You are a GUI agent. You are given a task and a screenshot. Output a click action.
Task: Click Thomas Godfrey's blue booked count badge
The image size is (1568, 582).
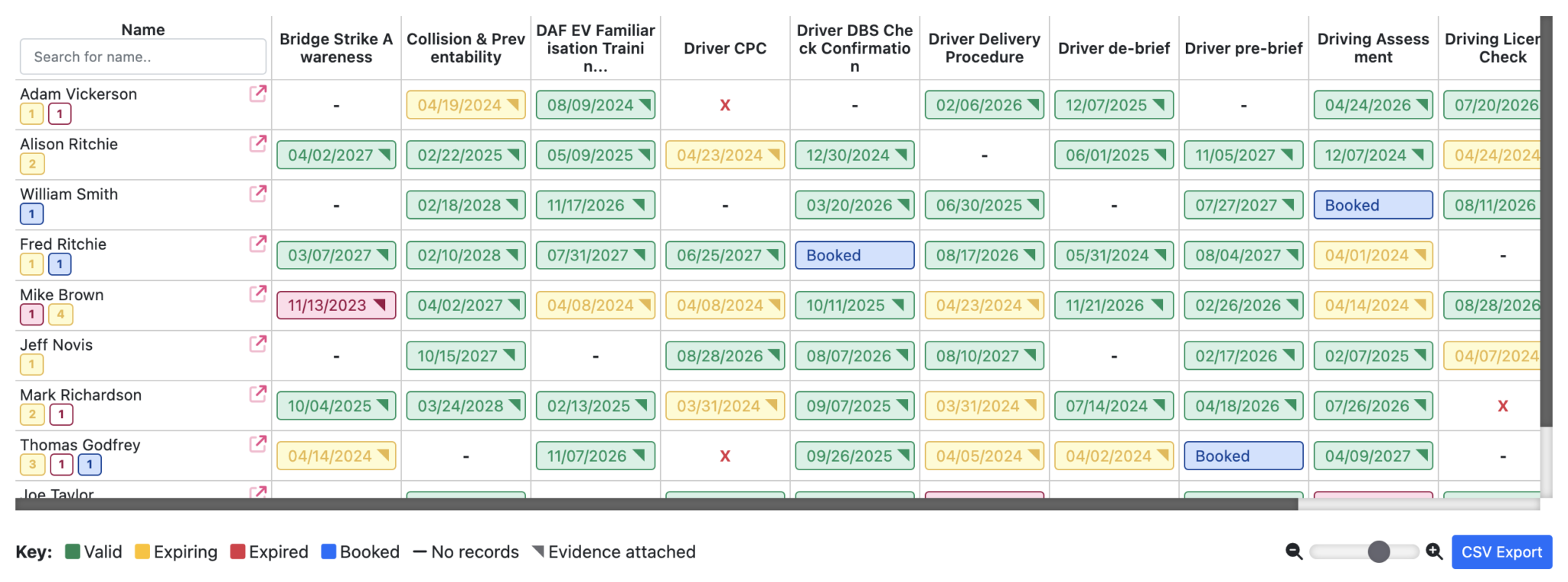point(90,464)
